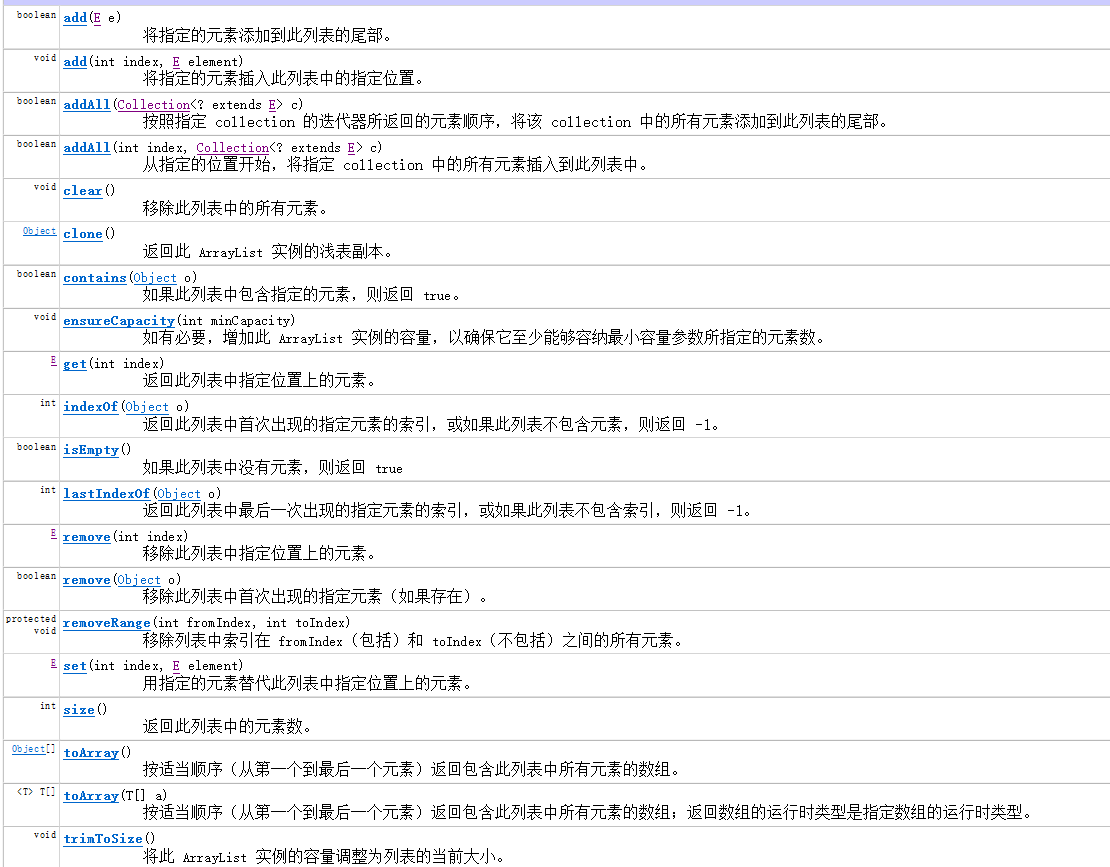Open the size() method link
This screenshot has width=1110, height=867.
pos(79,710)
